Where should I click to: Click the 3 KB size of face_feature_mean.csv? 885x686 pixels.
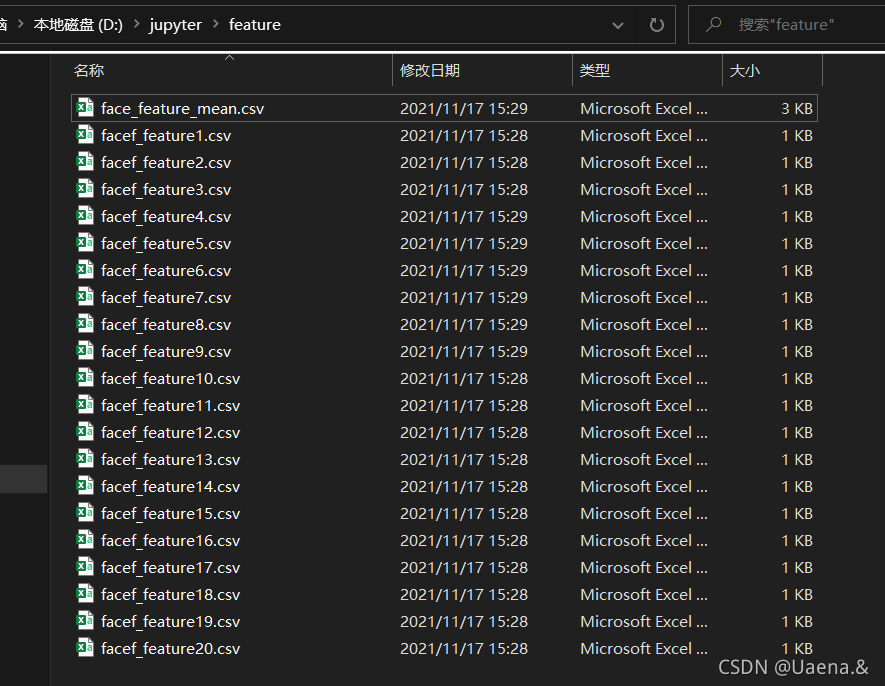coord(796,108)
